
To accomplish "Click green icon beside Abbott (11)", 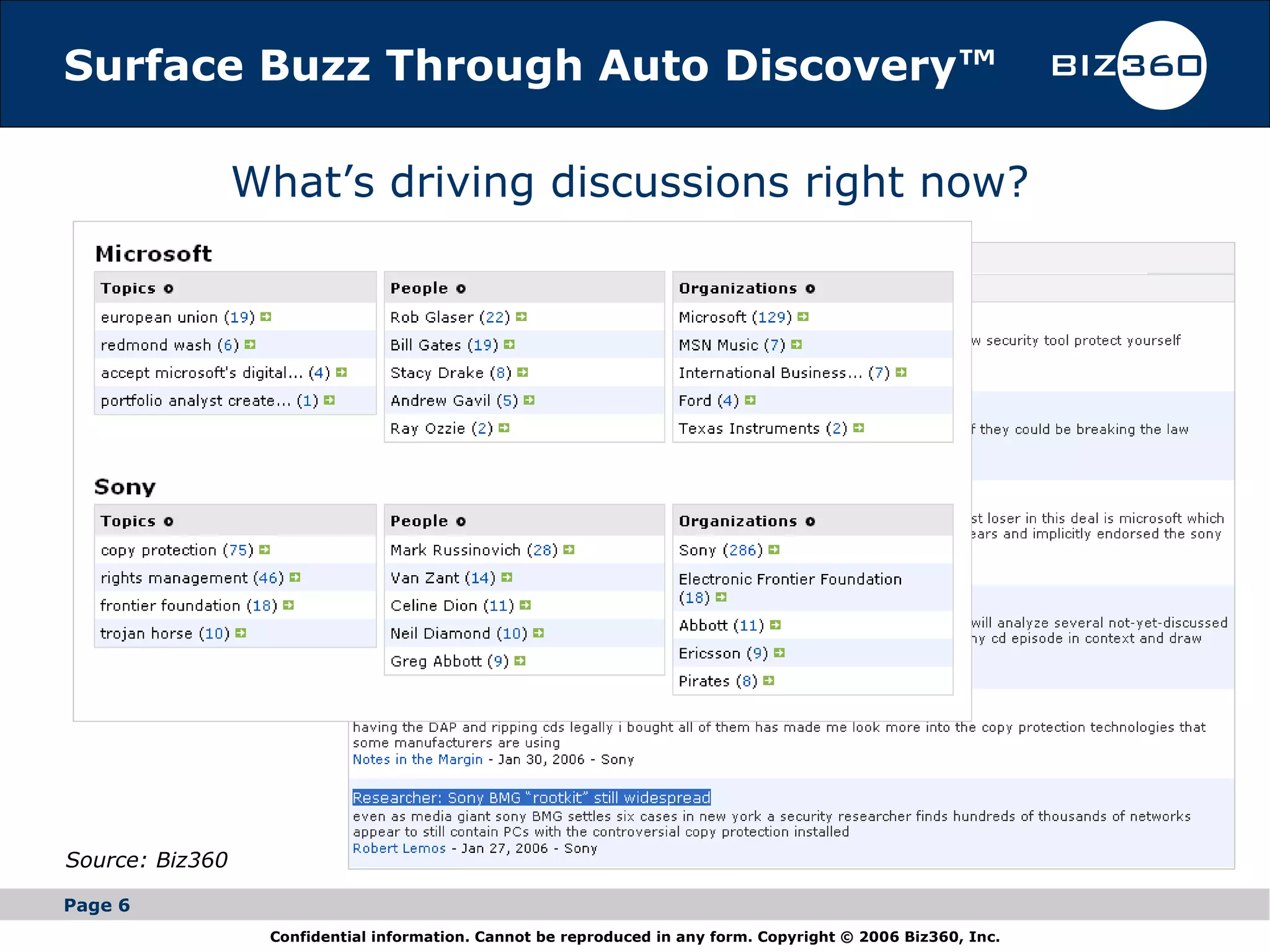I will [x=775, y=625].
